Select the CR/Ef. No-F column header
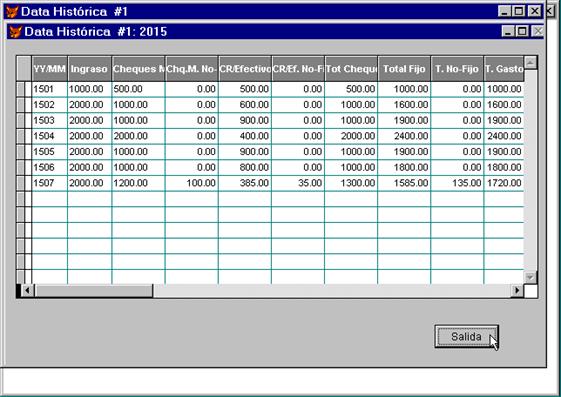This screenshot has height=397, width=561. (x=298, y=69)
